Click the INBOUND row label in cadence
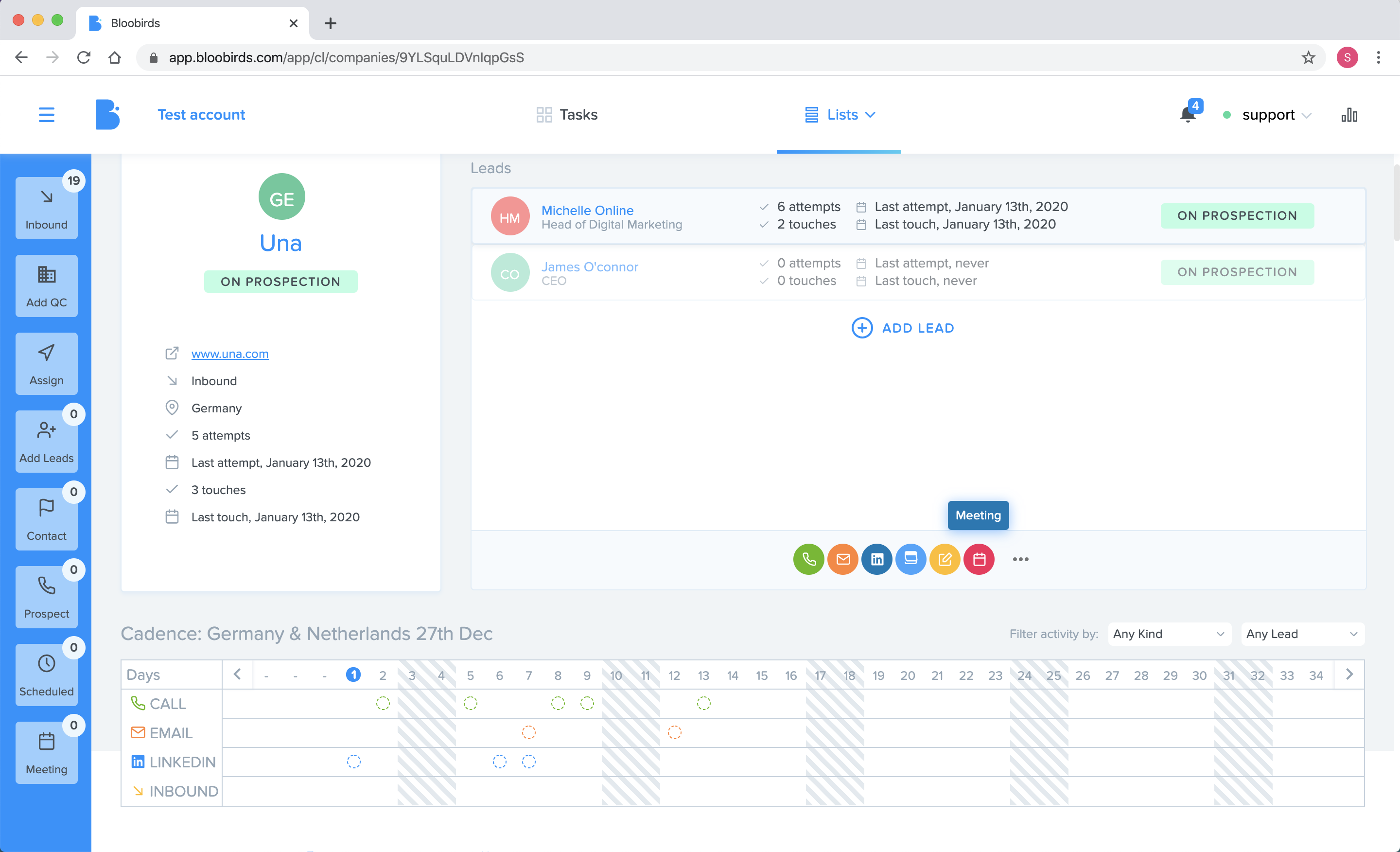1400x852 pixels. [175, 791]
